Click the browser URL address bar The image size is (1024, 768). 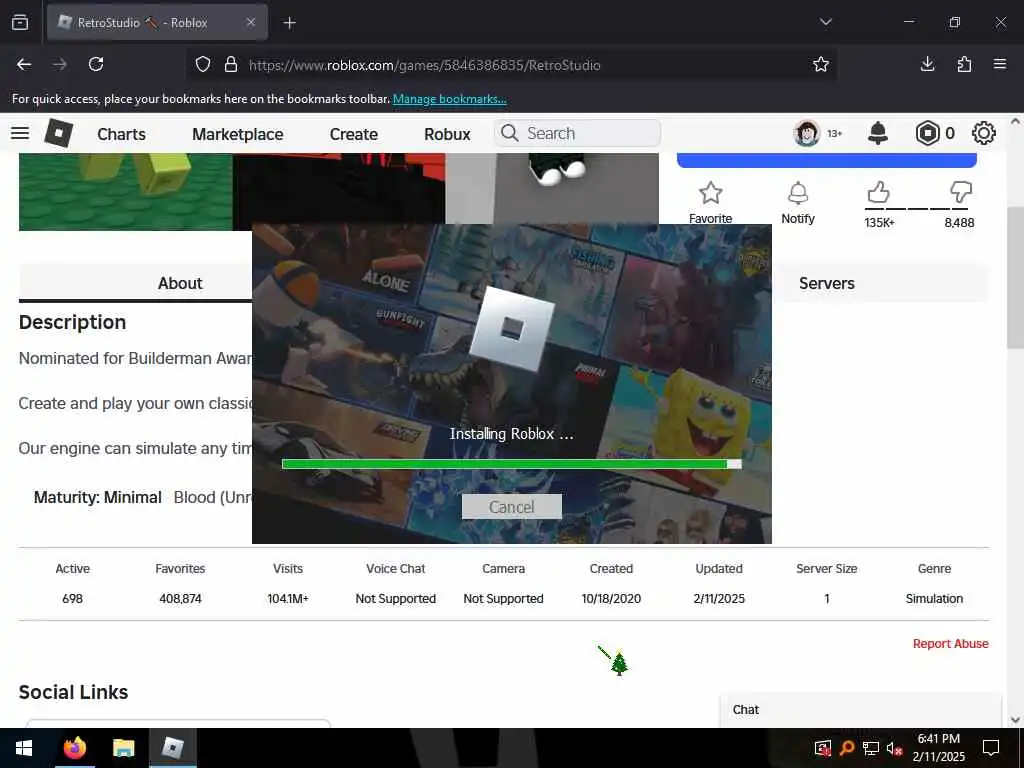click(511, 64)
